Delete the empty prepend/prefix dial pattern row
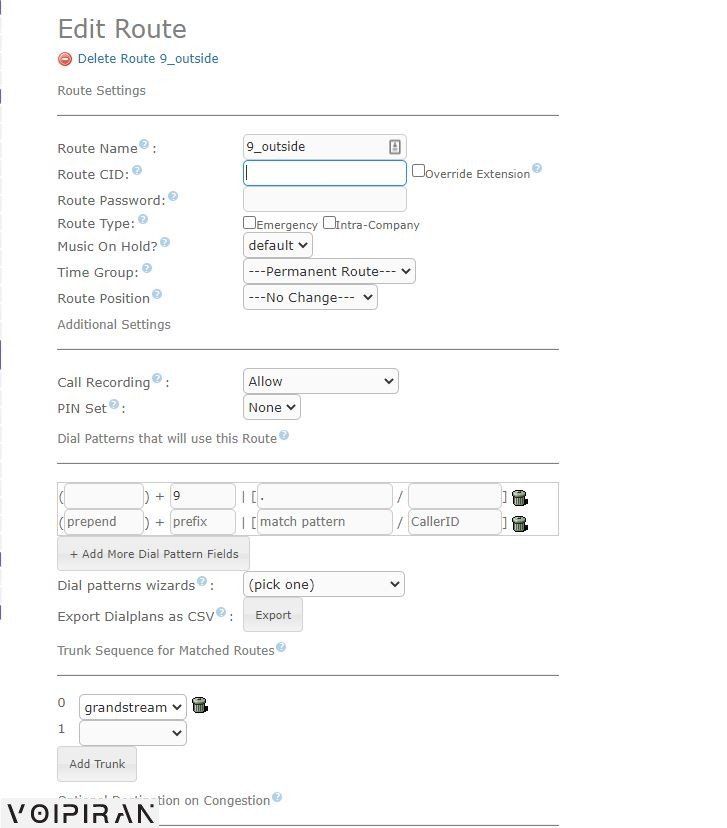The image size is (727, 828). click(x=520, y=523)
